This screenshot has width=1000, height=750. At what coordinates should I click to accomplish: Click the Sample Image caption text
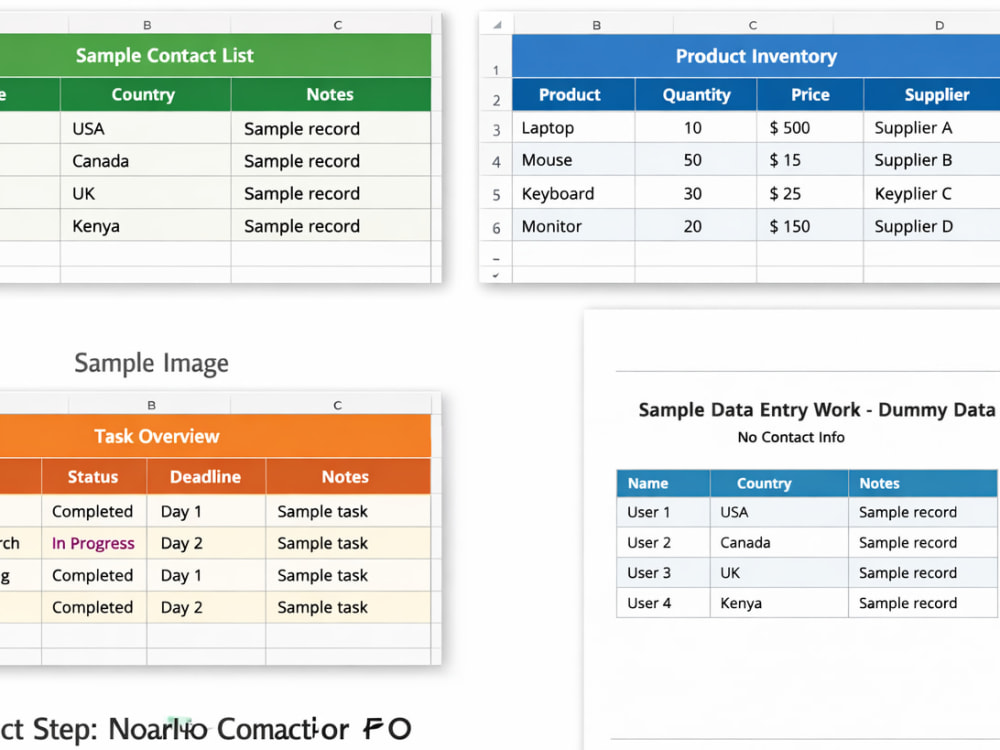(x=151, y=363)
